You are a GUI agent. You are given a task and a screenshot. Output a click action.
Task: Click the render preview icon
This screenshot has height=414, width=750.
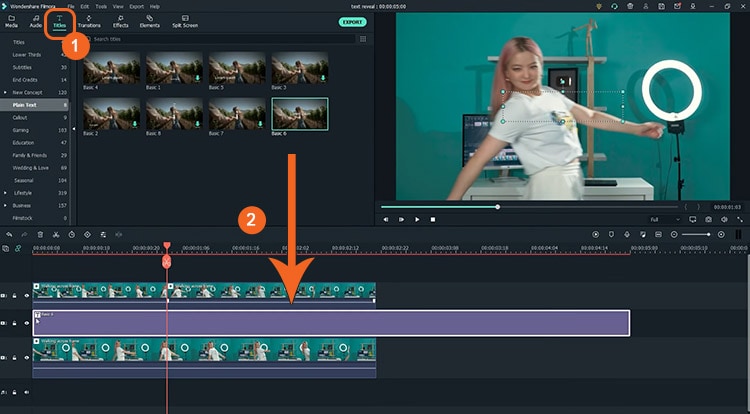(596, 235)
